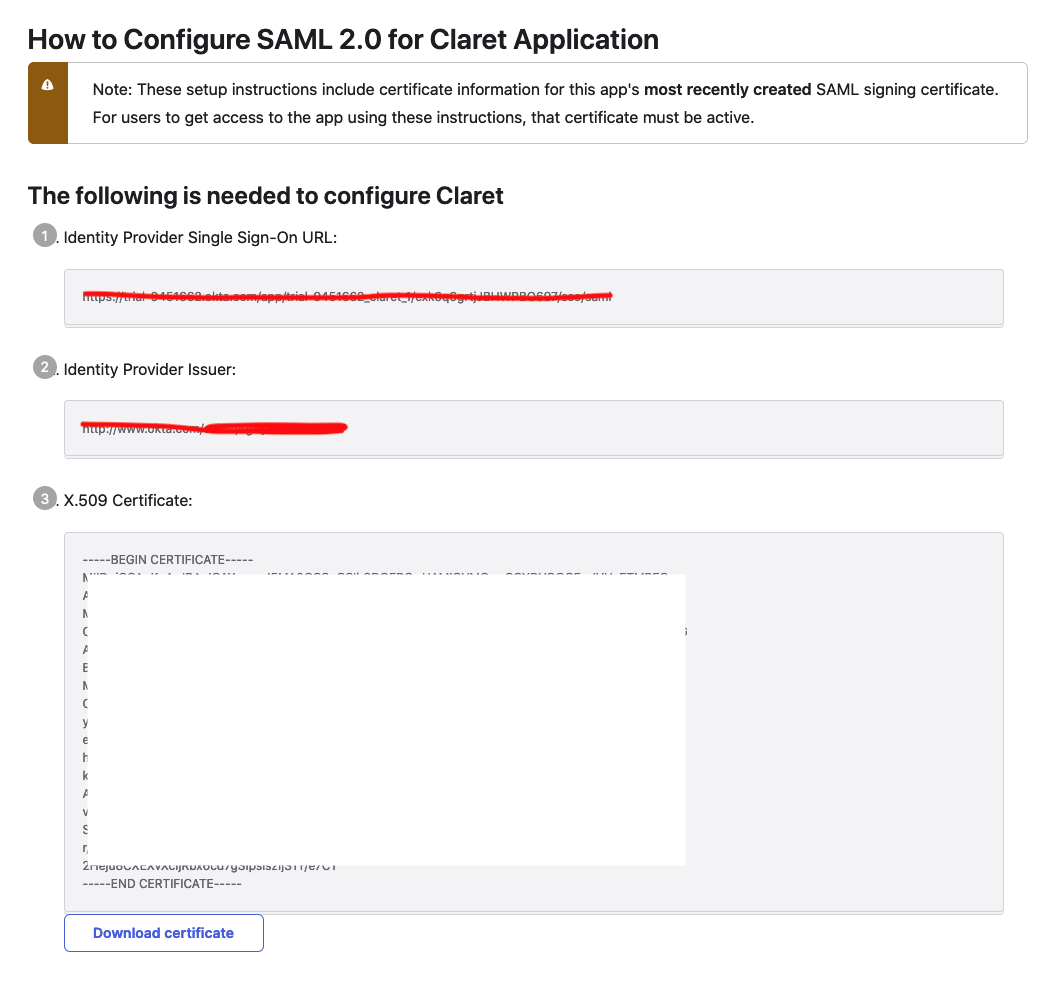Click the "How to Configure SAML 2.0" page title
Image resolution: width=1042 pixels, height=983 pixels.
[x=343, y=40]
